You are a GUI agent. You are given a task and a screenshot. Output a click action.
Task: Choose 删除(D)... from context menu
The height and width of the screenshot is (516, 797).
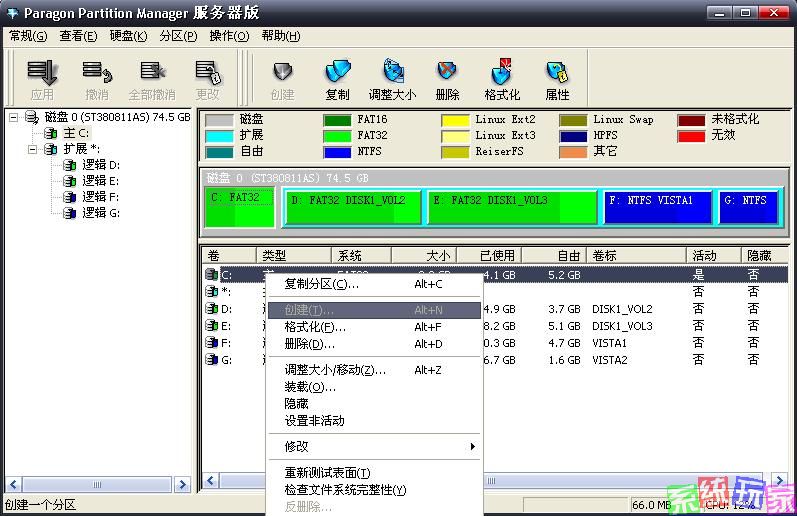coord(374,344)
